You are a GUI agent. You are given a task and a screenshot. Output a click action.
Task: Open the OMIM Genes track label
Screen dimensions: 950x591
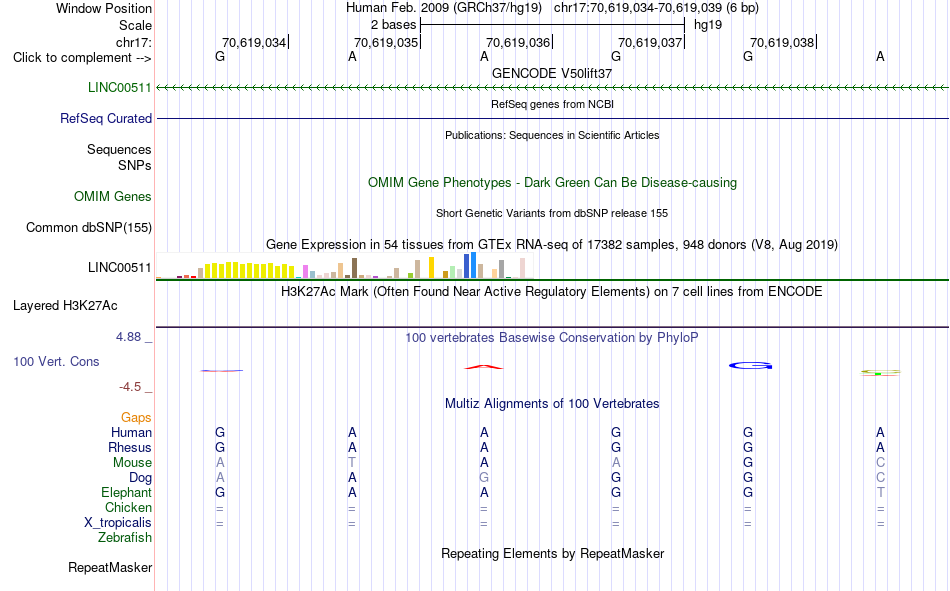[113, 196]
